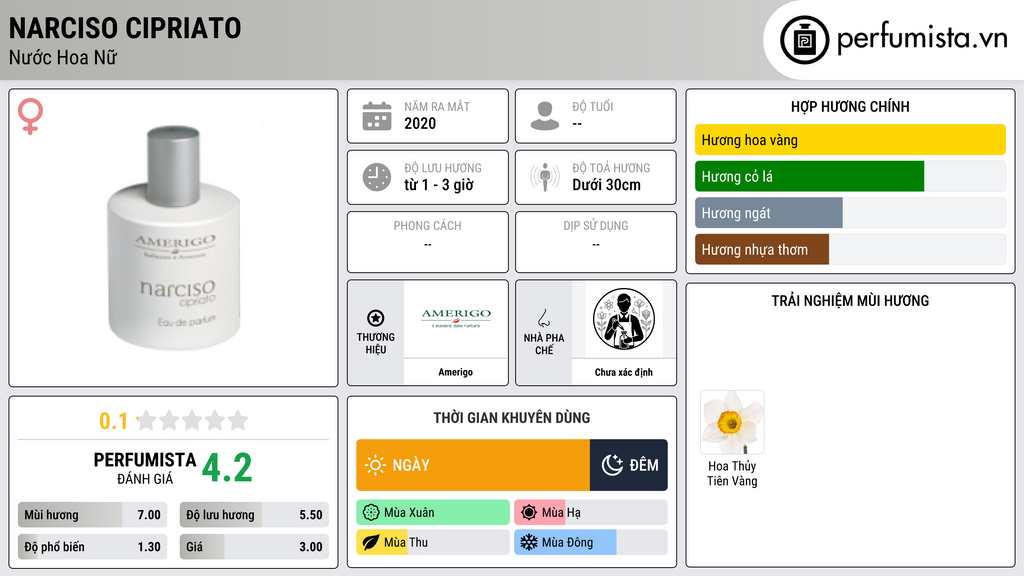Screen dimensions: 1024x576
Task: Click the release year value 2020
Action: [420, 123]
